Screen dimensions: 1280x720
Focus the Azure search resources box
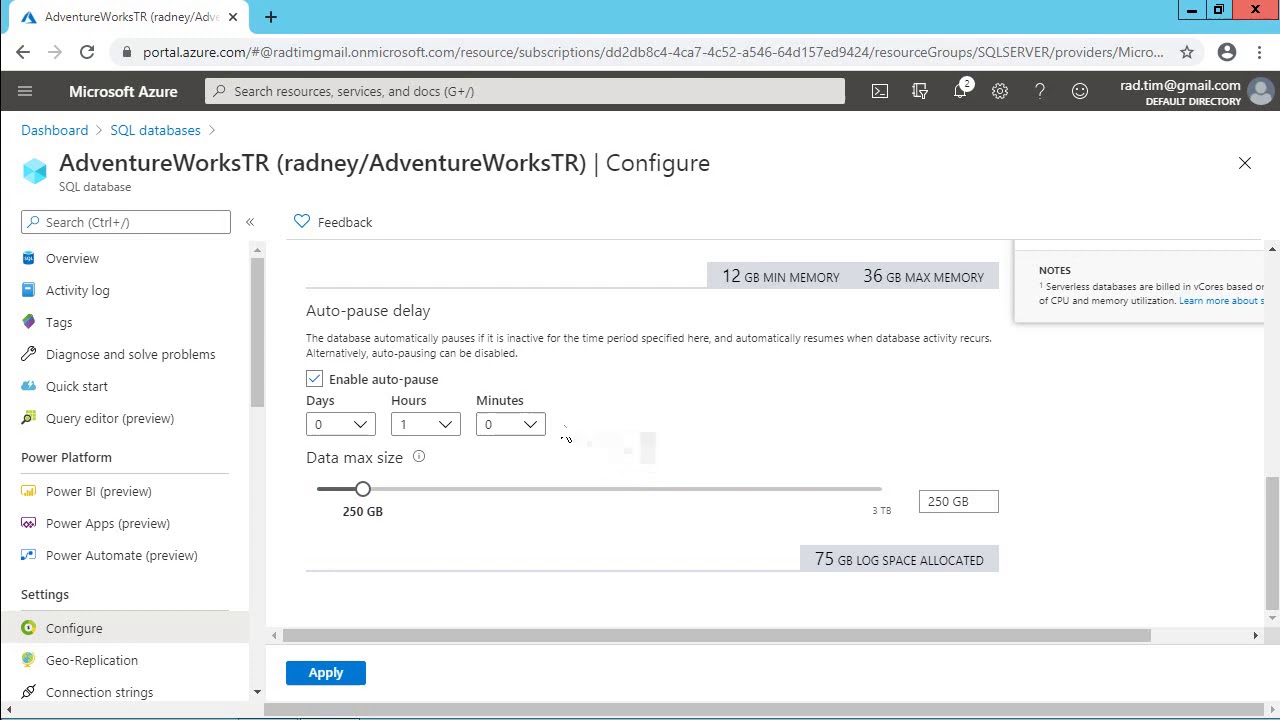pos(525,91)
